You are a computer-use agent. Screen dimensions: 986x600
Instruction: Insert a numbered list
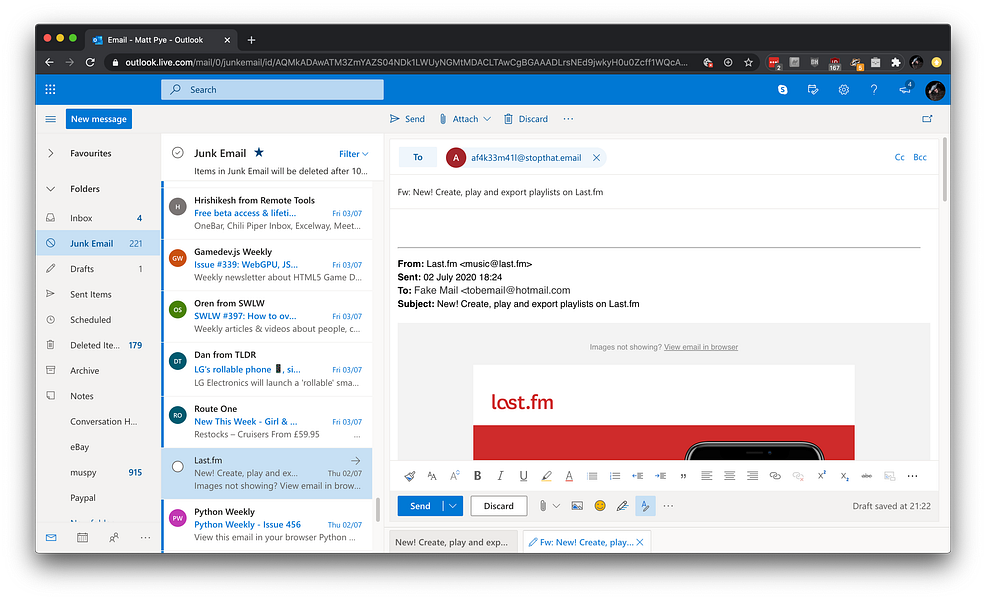coord(615,476)
